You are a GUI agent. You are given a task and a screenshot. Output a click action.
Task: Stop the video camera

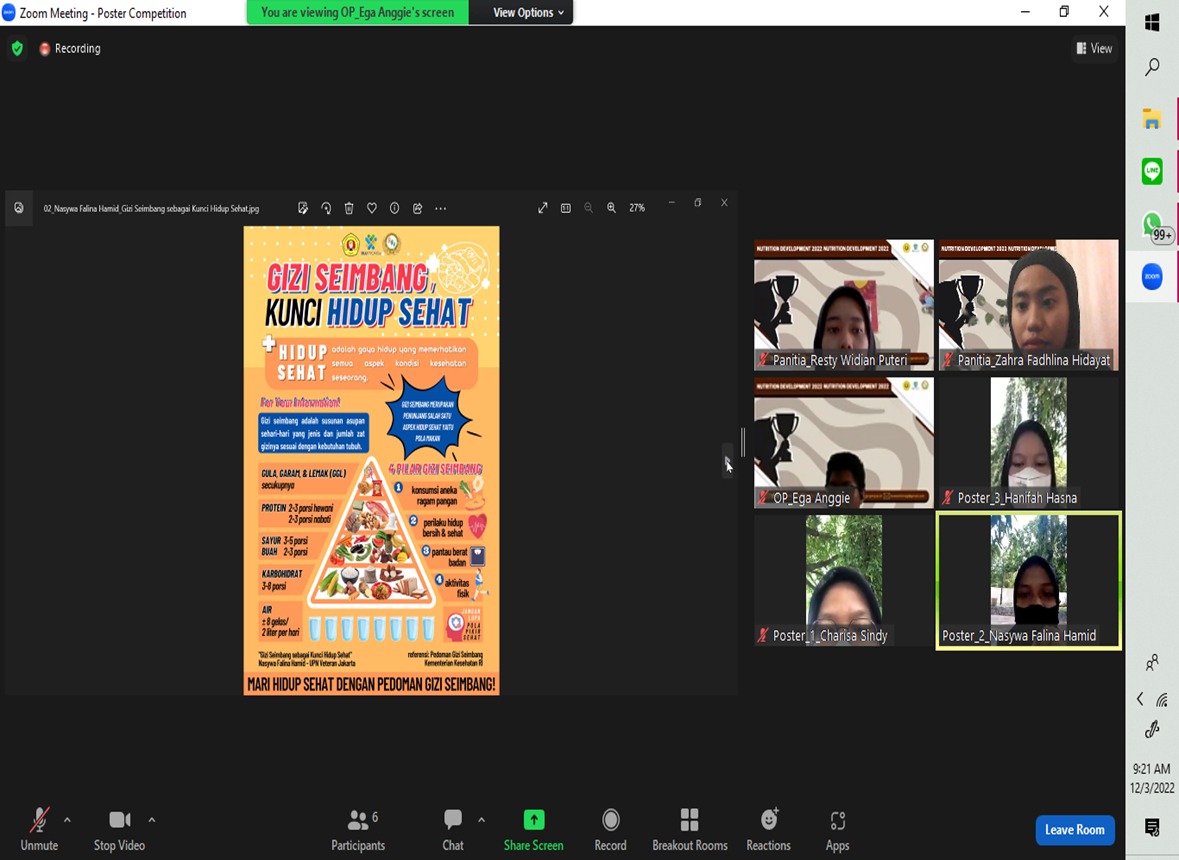[119, 830]
